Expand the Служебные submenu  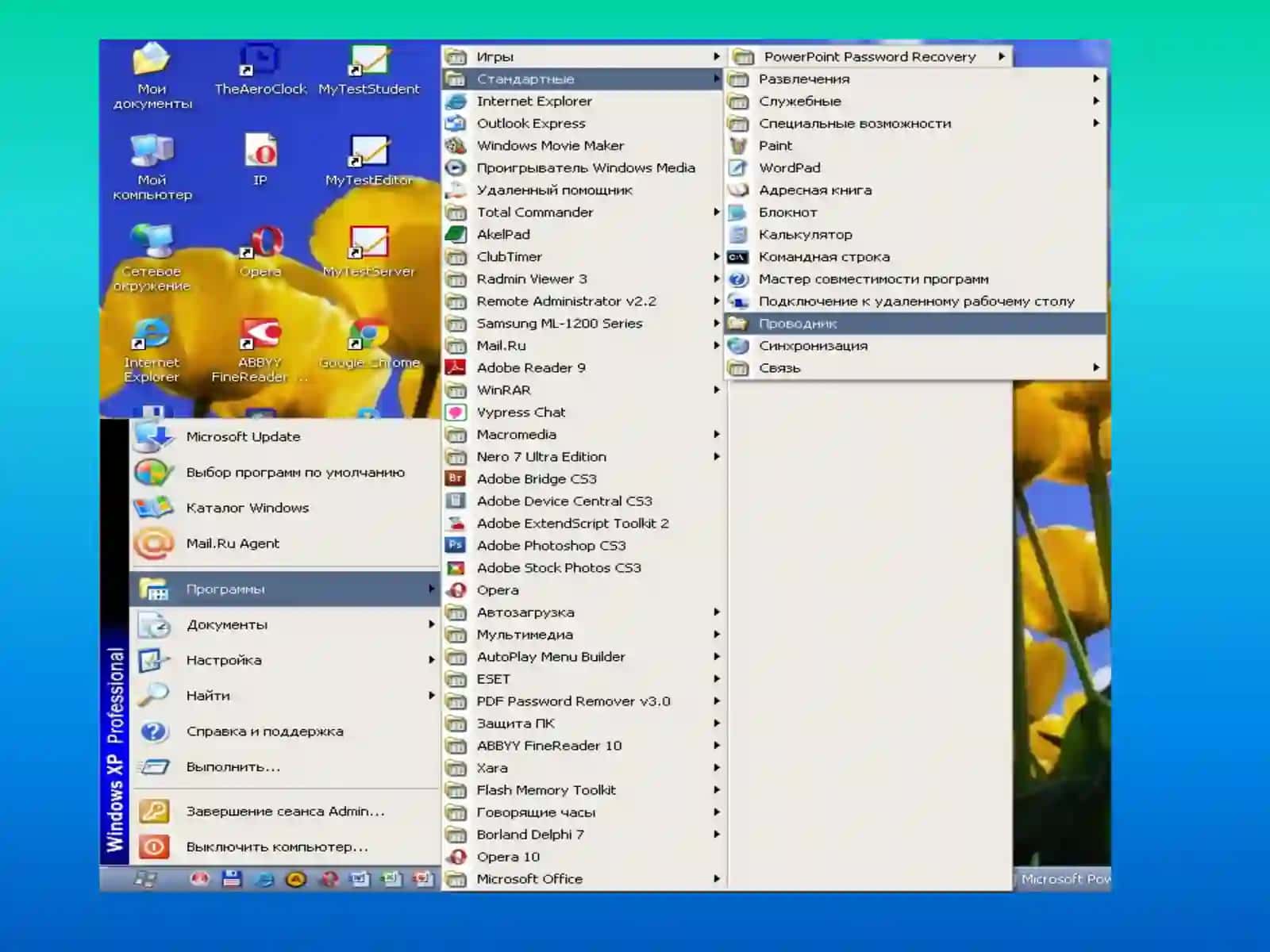[916, 102]
